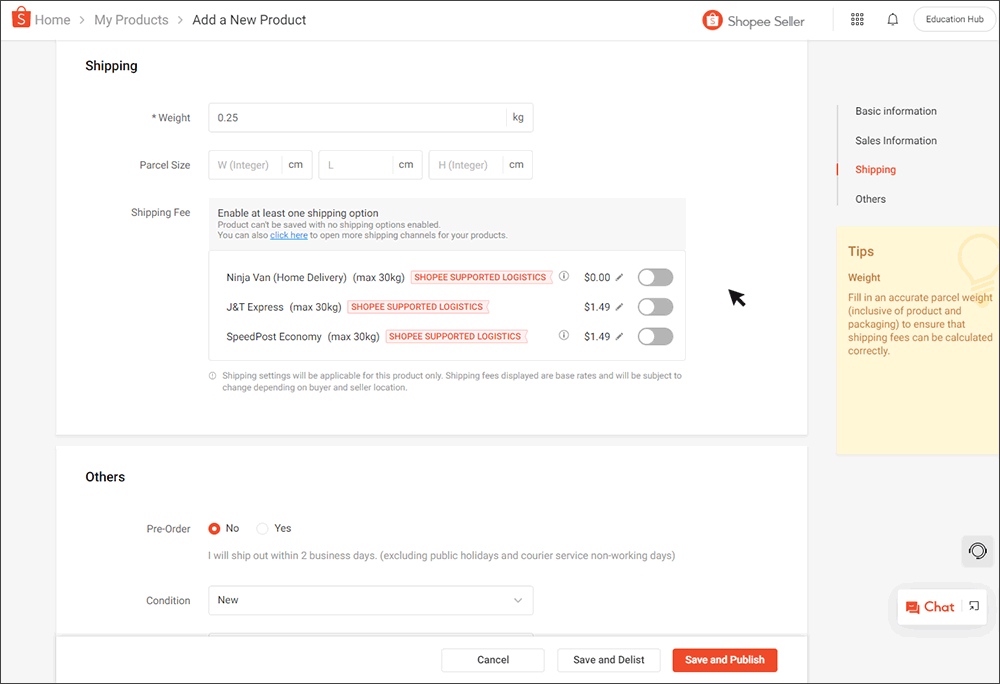
Task: Open the Condition dropdown
Action: tap(370, 600)
